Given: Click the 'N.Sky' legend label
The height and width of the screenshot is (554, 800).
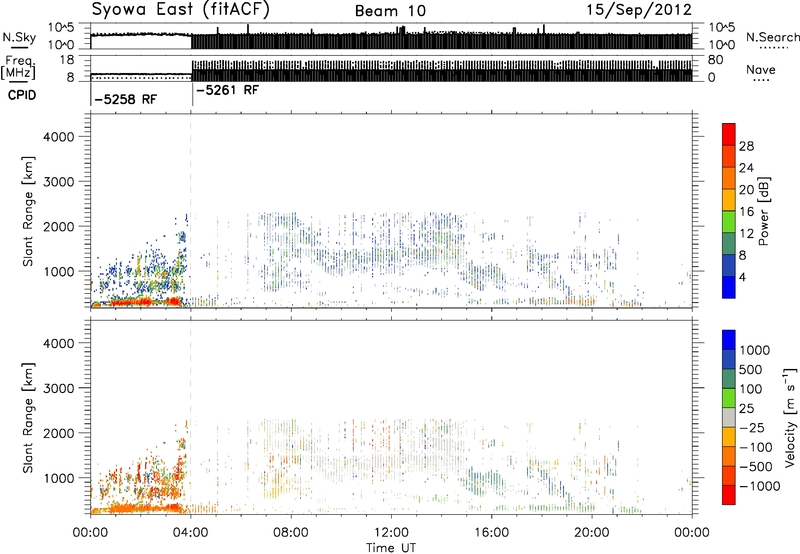Looking at the screenshot, I should tap(19, 37).
